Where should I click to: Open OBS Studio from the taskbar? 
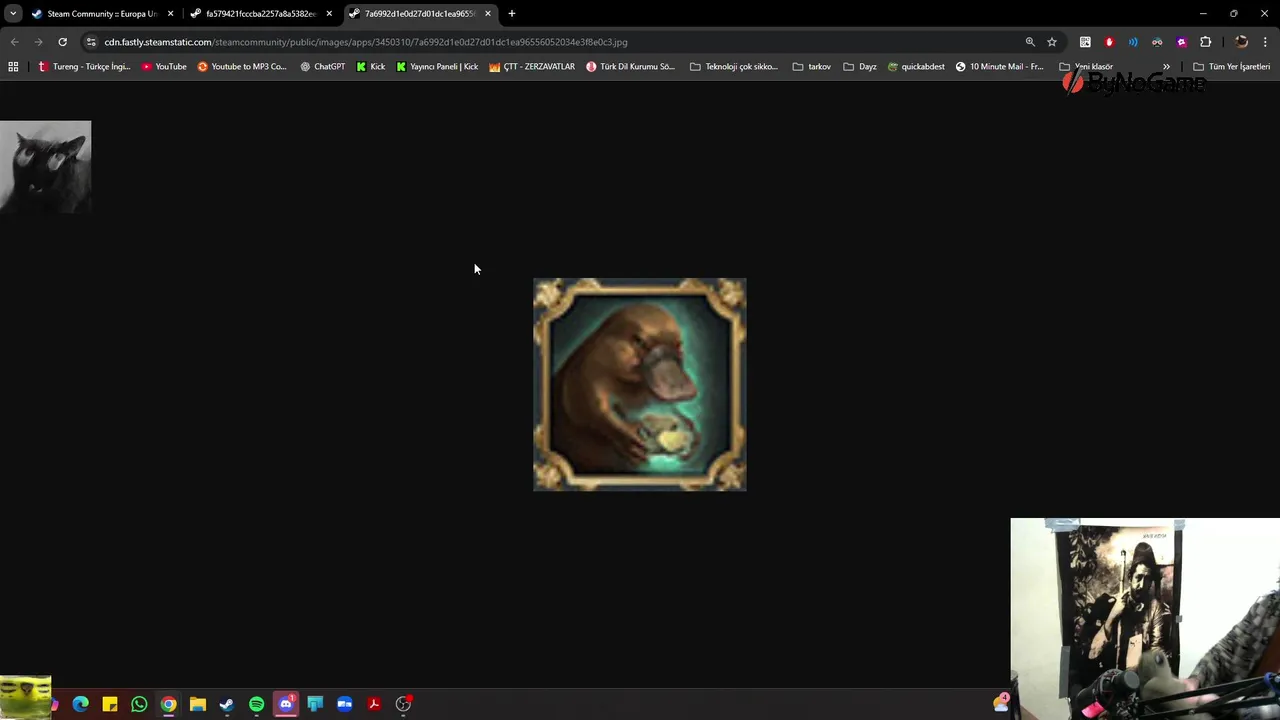click(403, 704)
